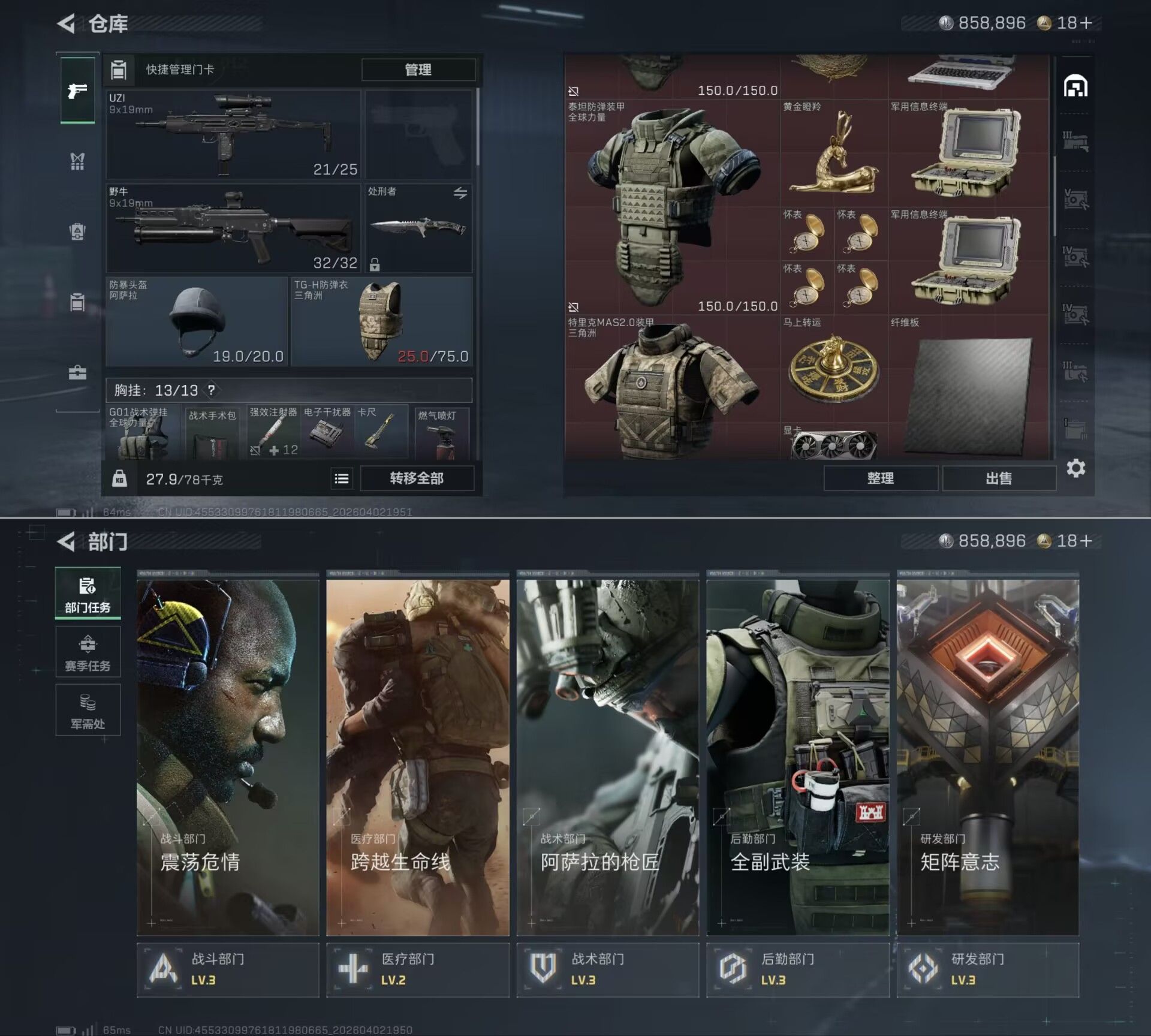Open the 战斗部门 LV.3 panel
Image resolution: width=1151 pixels, height=1036 pixels.
(x=228, y=969)
